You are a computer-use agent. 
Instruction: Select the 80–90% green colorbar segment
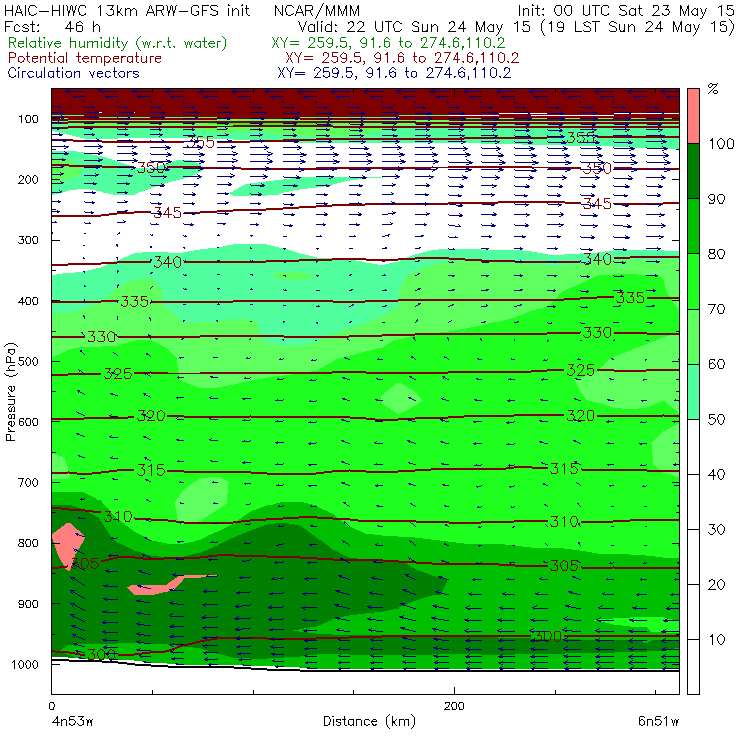pos(693,226)
